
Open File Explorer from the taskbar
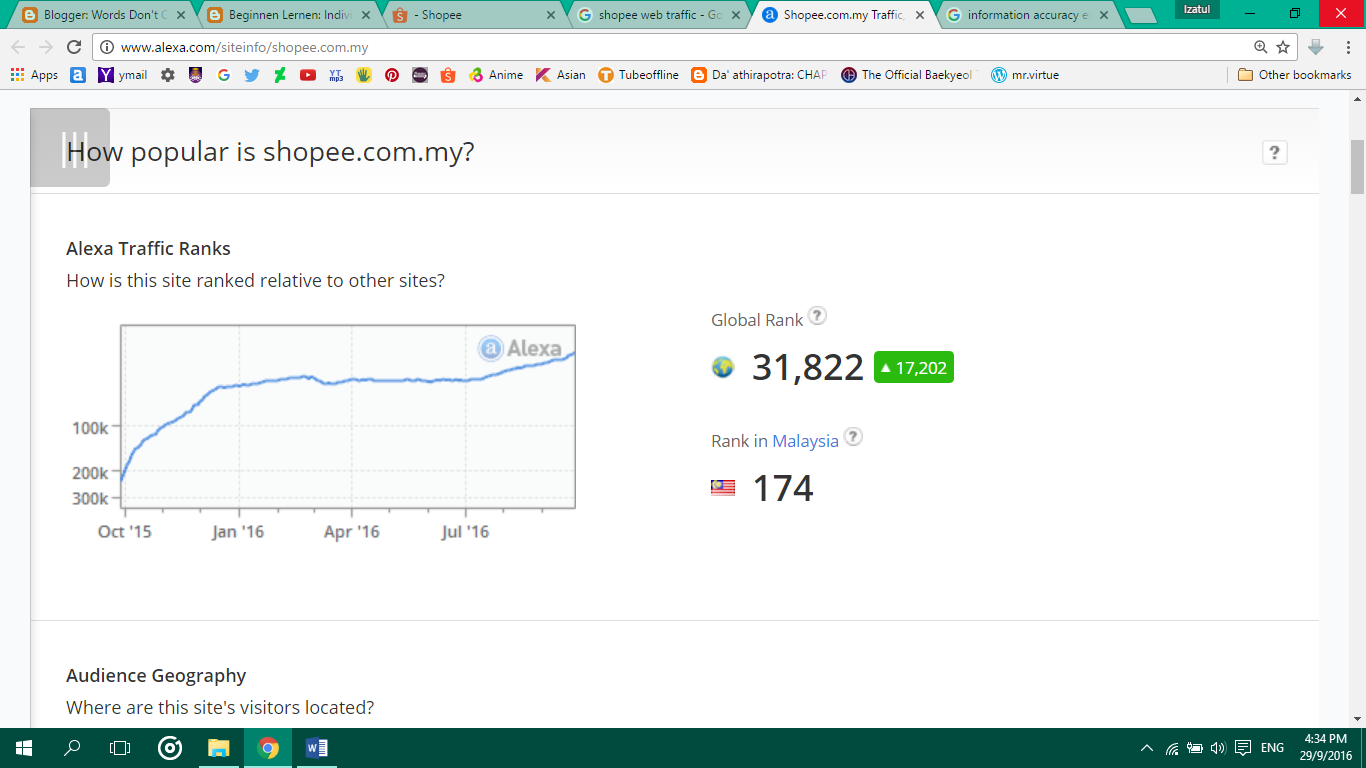218,748
